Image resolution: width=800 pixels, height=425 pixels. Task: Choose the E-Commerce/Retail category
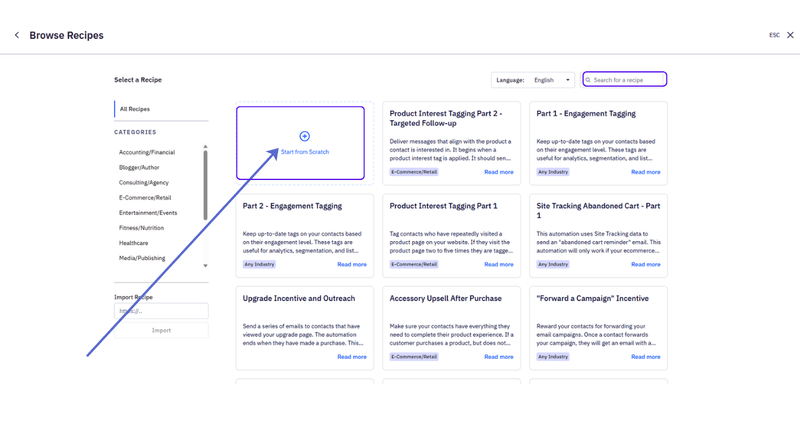(145, 197)
